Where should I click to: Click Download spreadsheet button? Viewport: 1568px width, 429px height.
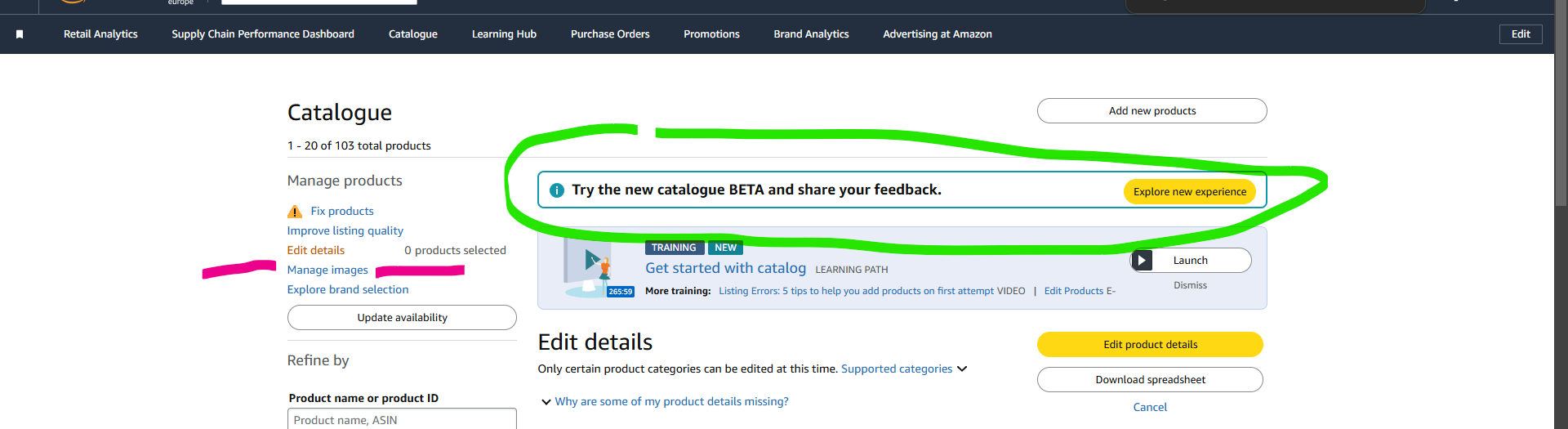[1150, 380]
